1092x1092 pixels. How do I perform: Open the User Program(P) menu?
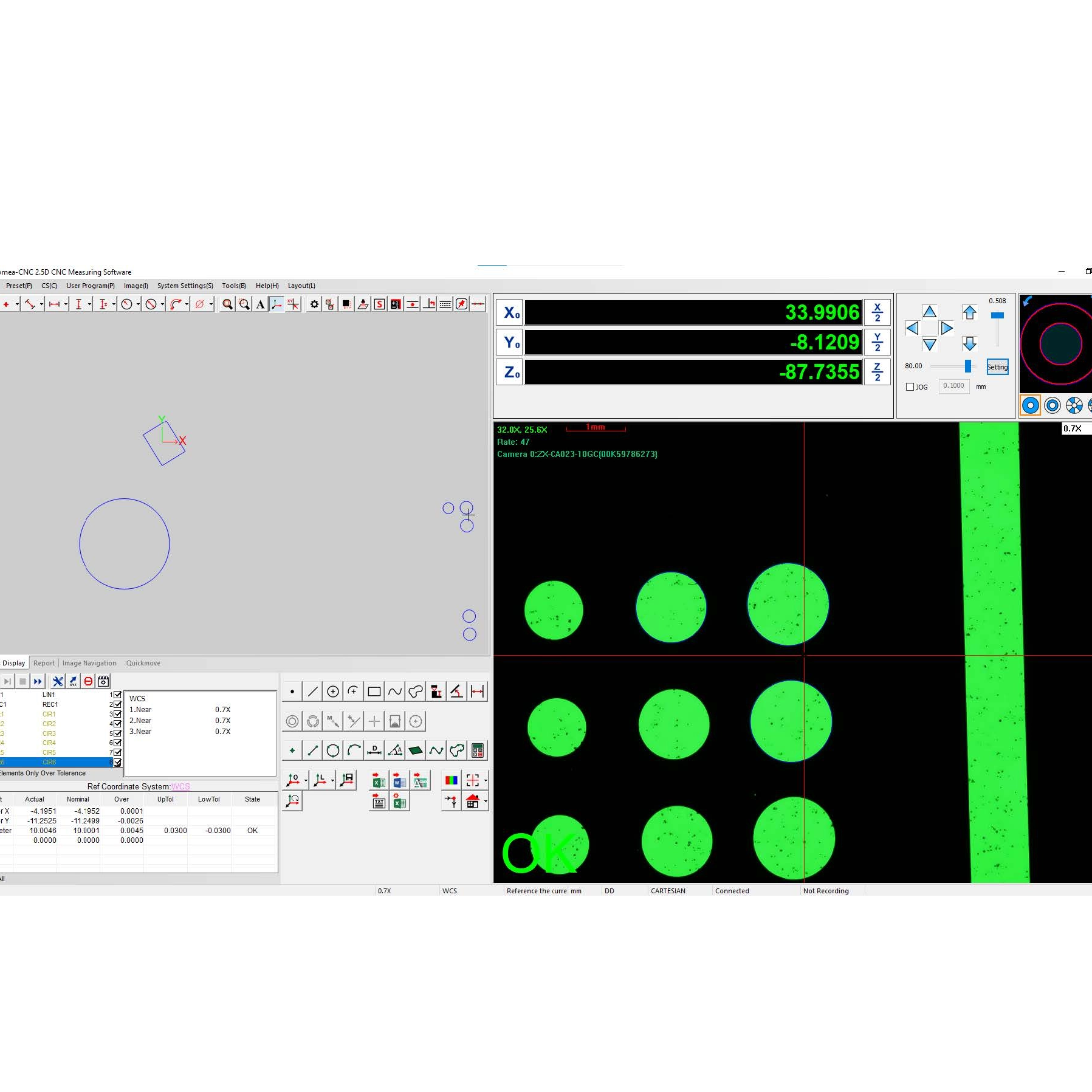(91, 286)
